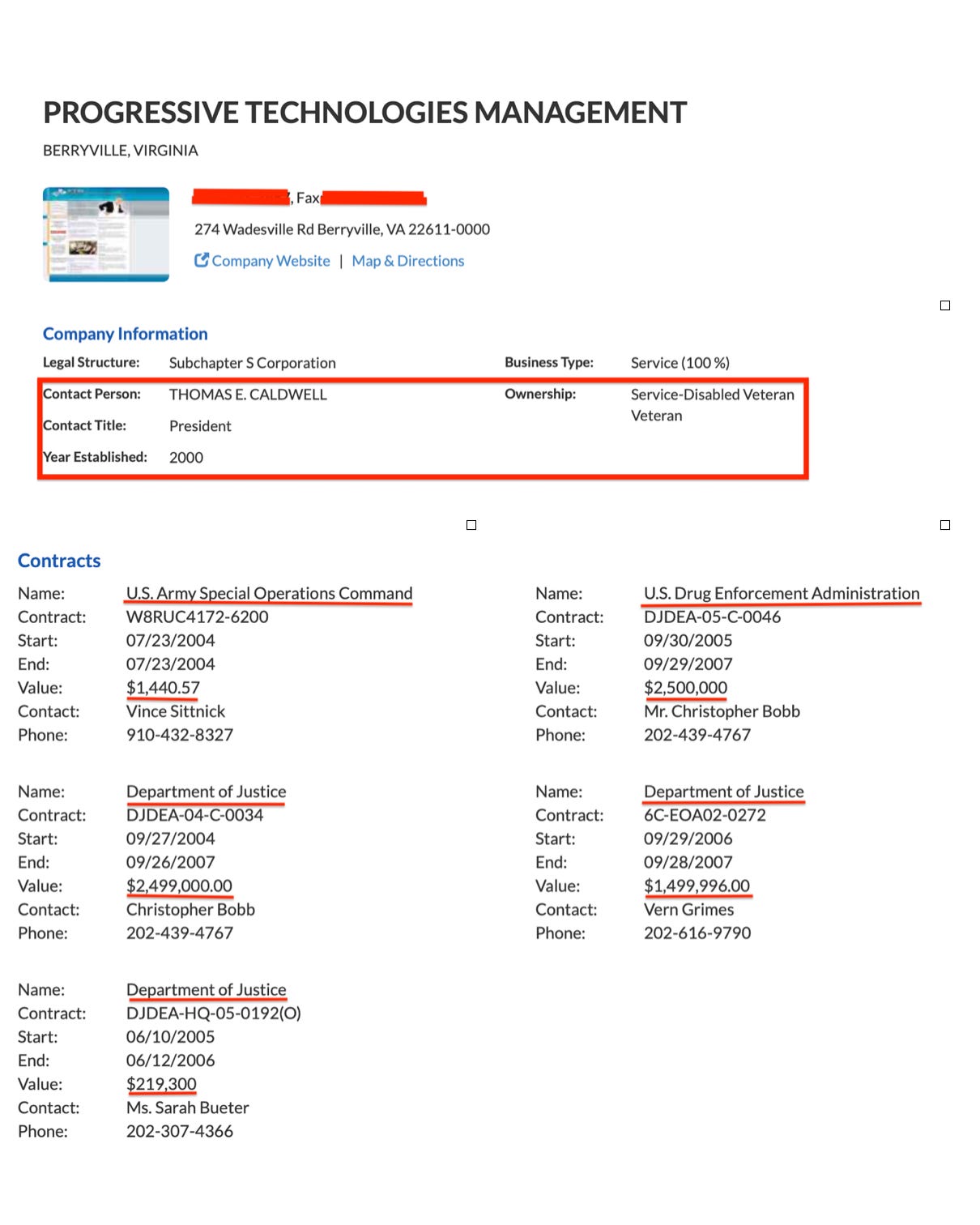Click start date 09/27/2004
The width and height of the screenshot is (980, 1225).
point(170,839)
